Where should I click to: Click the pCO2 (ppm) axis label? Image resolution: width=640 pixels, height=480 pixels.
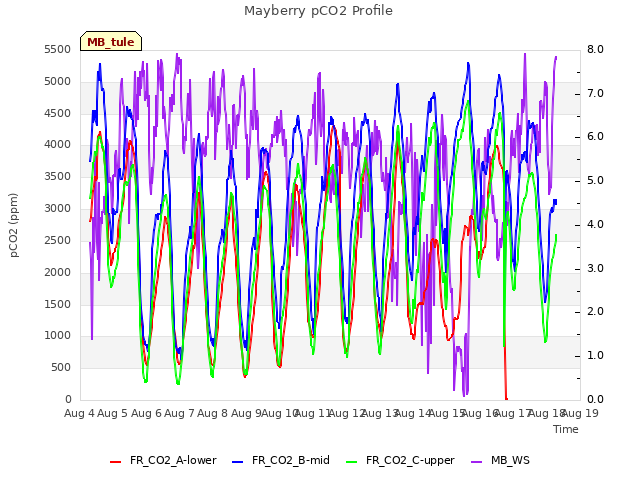tap(14, 225)
